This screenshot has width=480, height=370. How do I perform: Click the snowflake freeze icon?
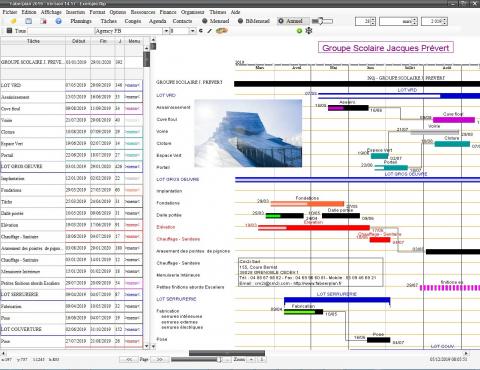(309, 31)
